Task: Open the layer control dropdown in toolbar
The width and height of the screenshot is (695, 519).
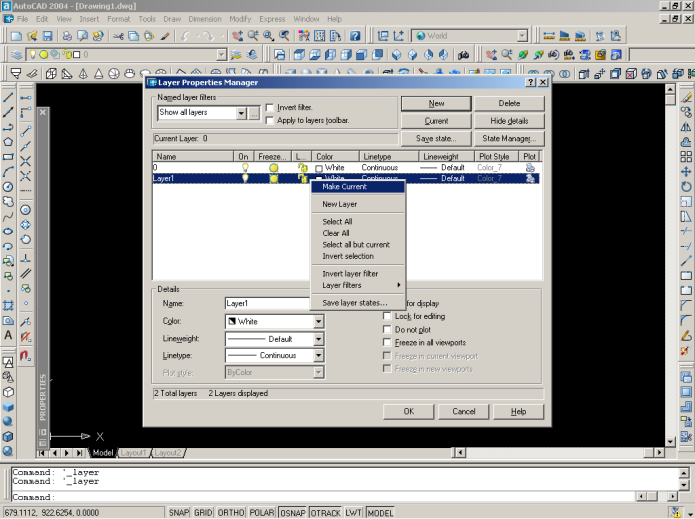Action: coord(221,55)
